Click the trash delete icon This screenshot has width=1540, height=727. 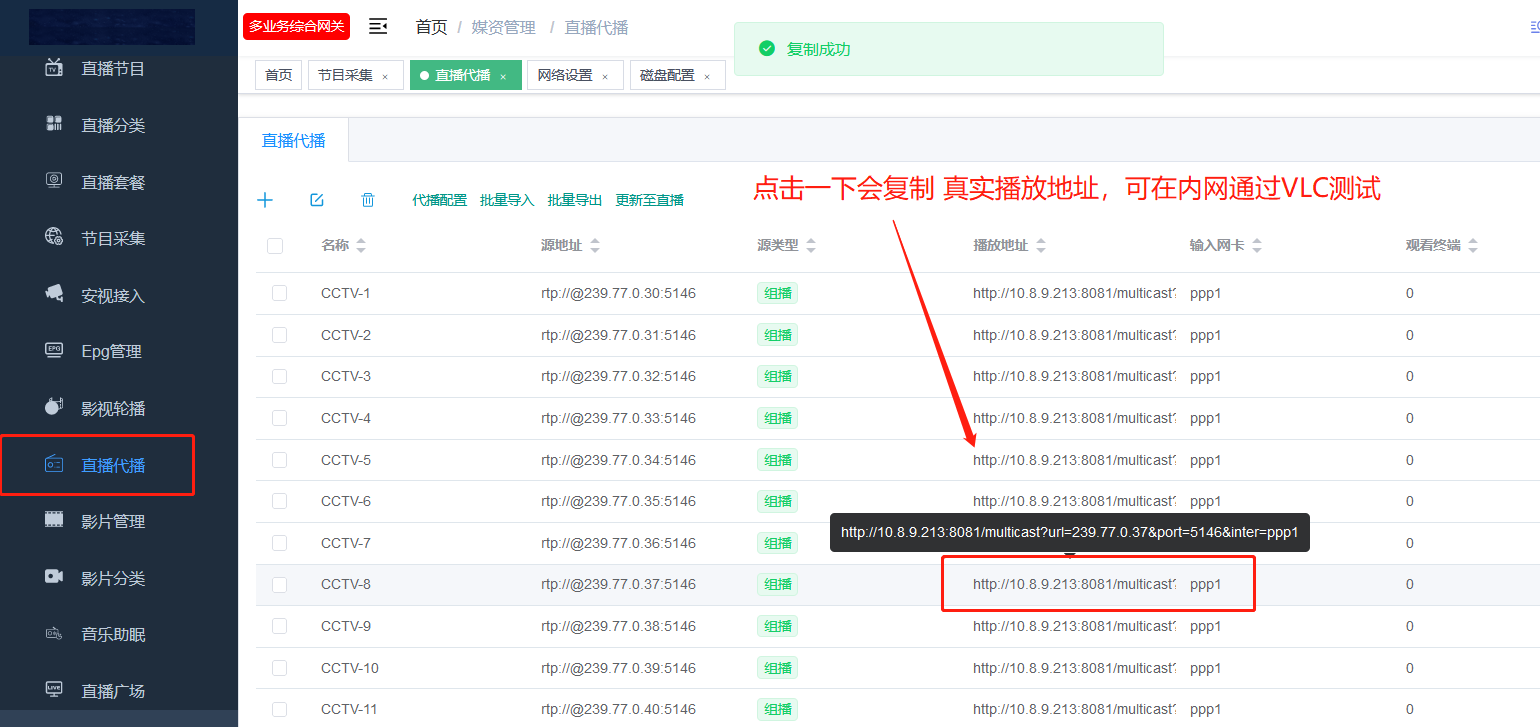368,200
